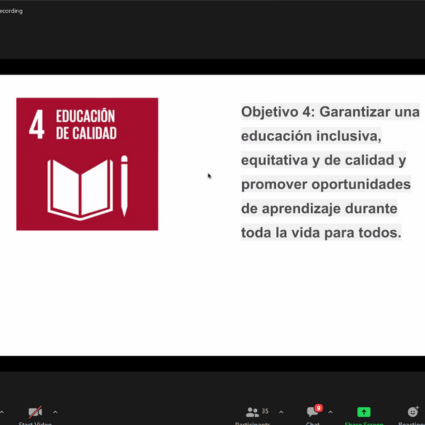The height and width of the screenshot is (425, 425).
Task: Click the text 'Objetivo 4: Garantizar una'
Action: (330, 112)
